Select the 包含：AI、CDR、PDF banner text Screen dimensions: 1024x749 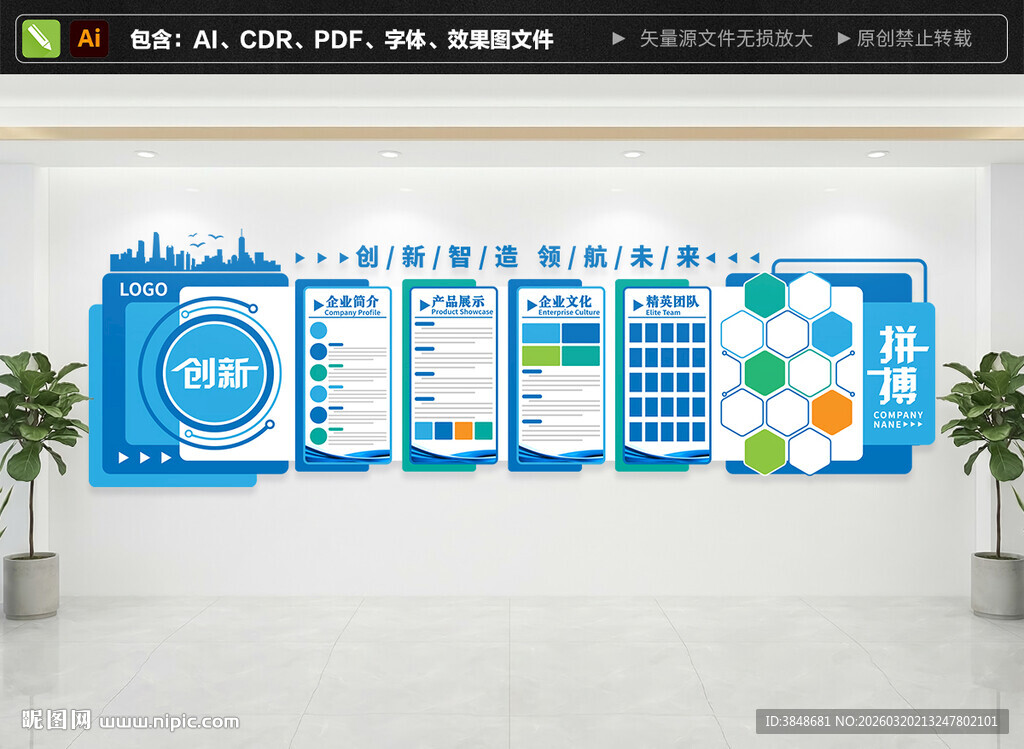(342, 39)
